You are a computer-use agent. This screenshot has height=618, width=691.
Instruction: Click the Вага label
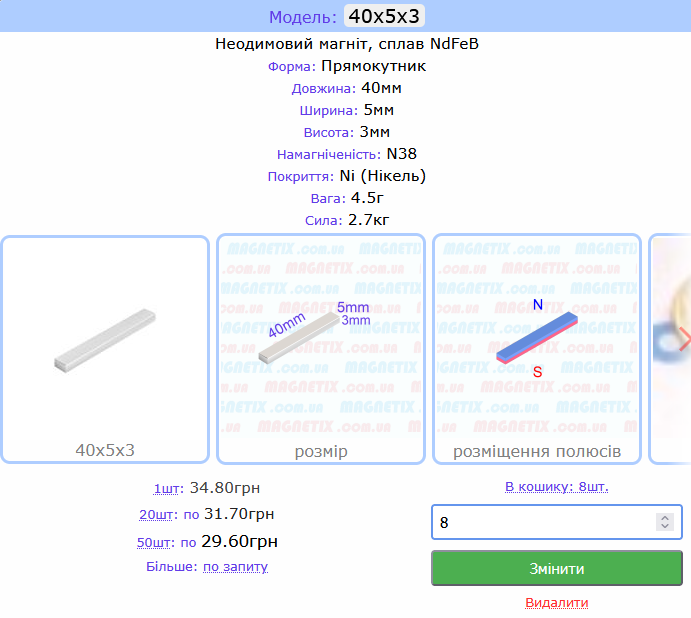click(x=328, y=199)
